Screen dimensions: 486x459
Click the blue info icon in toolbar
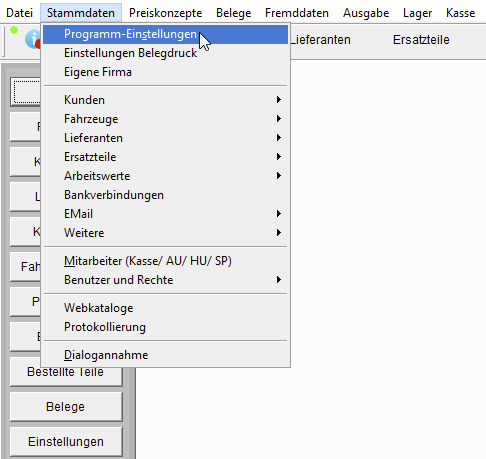coord(33,39)
